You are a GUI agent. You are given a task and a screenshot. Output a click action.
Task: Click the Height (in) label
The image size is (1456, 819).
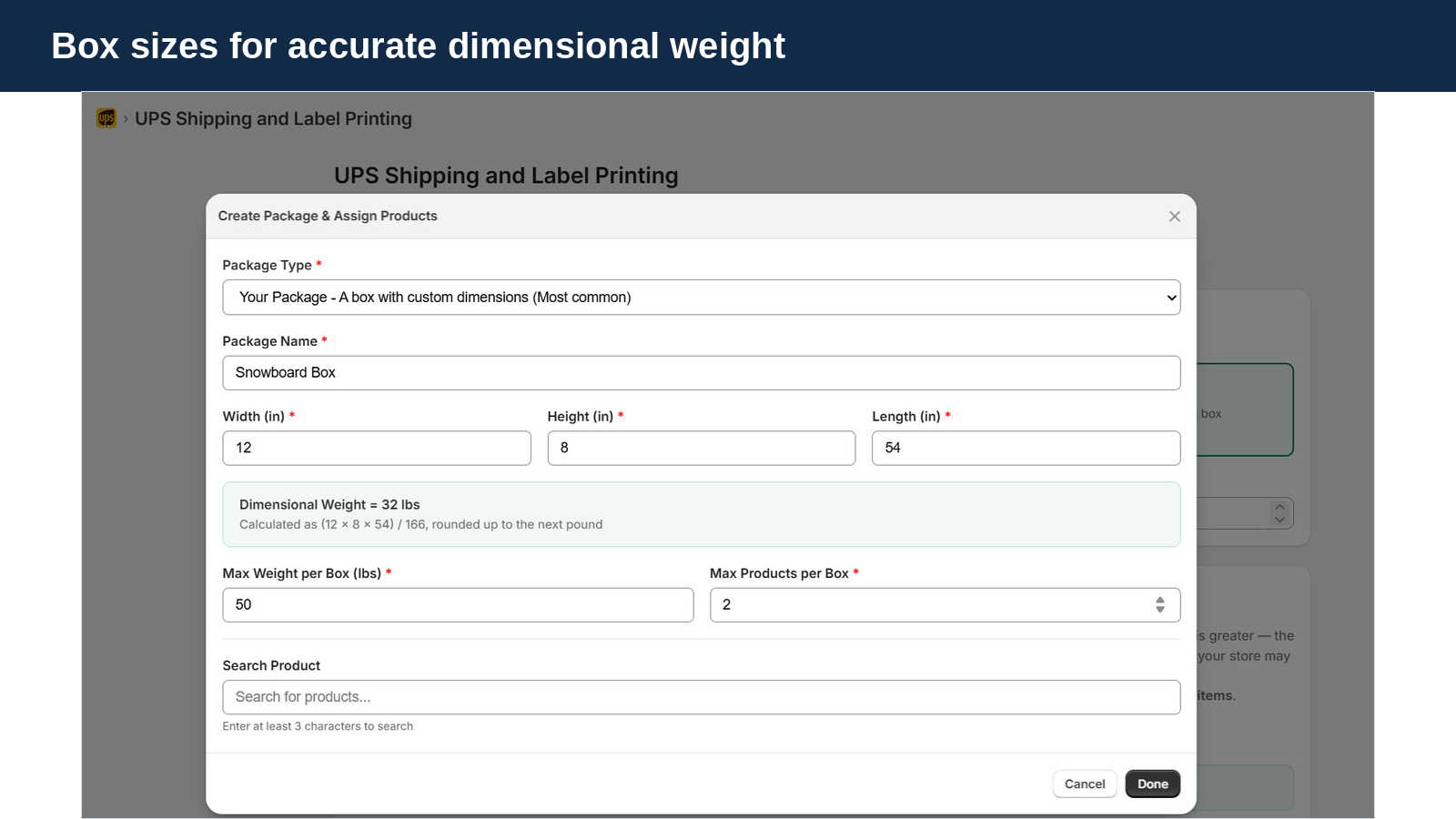pyautogui.click(x=581, y=417)
